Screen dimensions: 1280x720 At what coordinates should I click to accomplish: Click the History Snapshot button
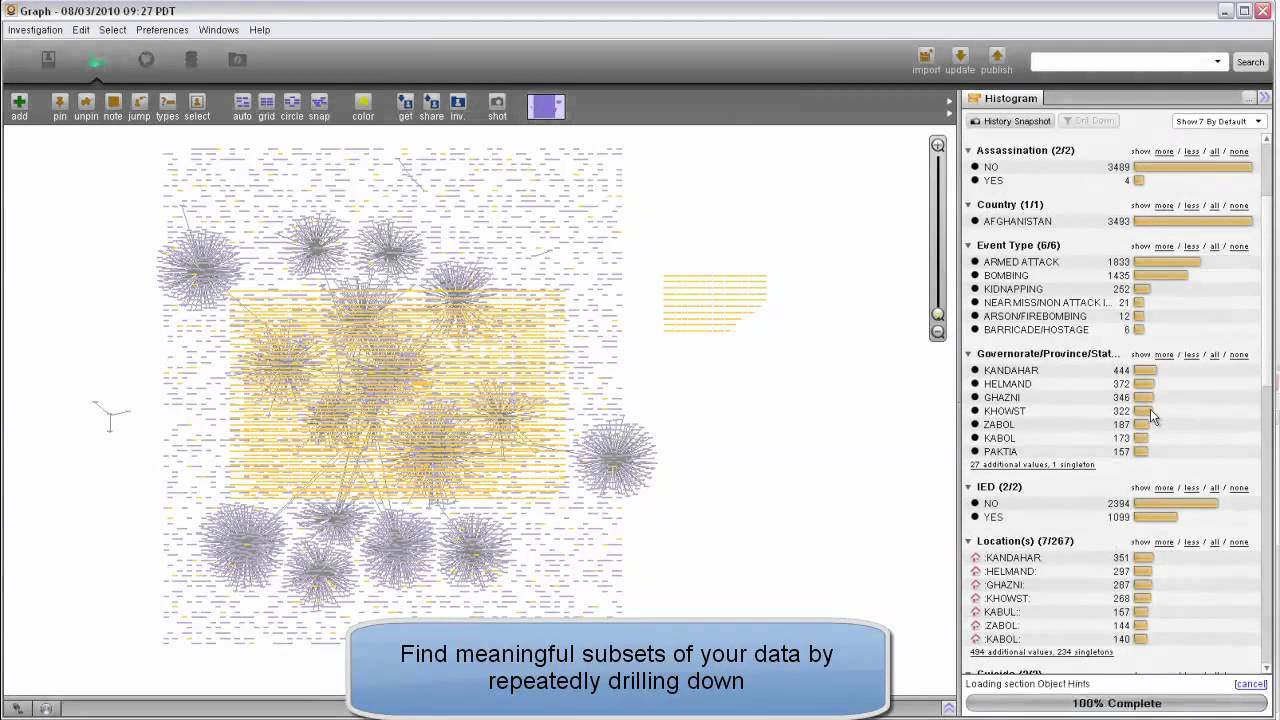tap(1010, 122)
